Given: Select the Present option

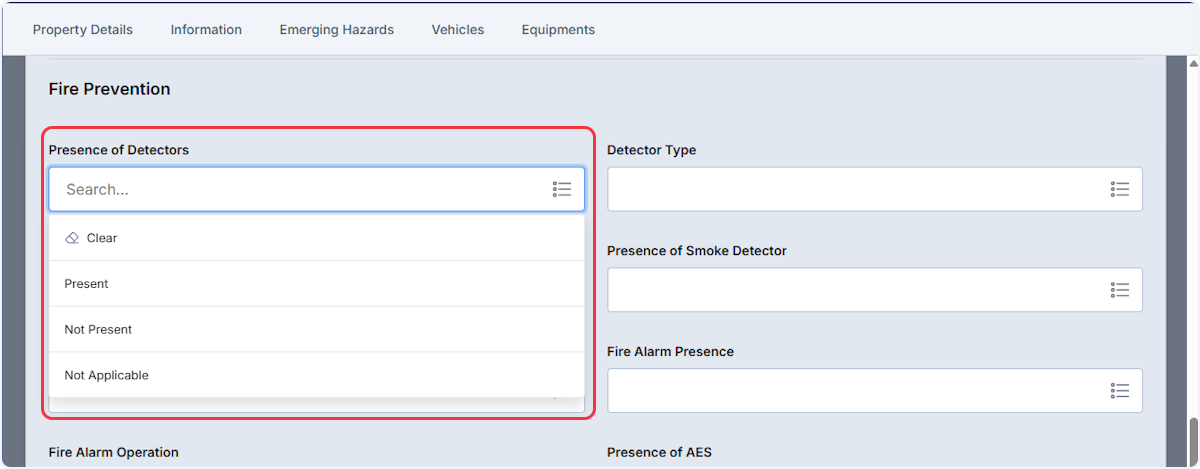Looking at the screenshot, I should (x=316, y=284).
